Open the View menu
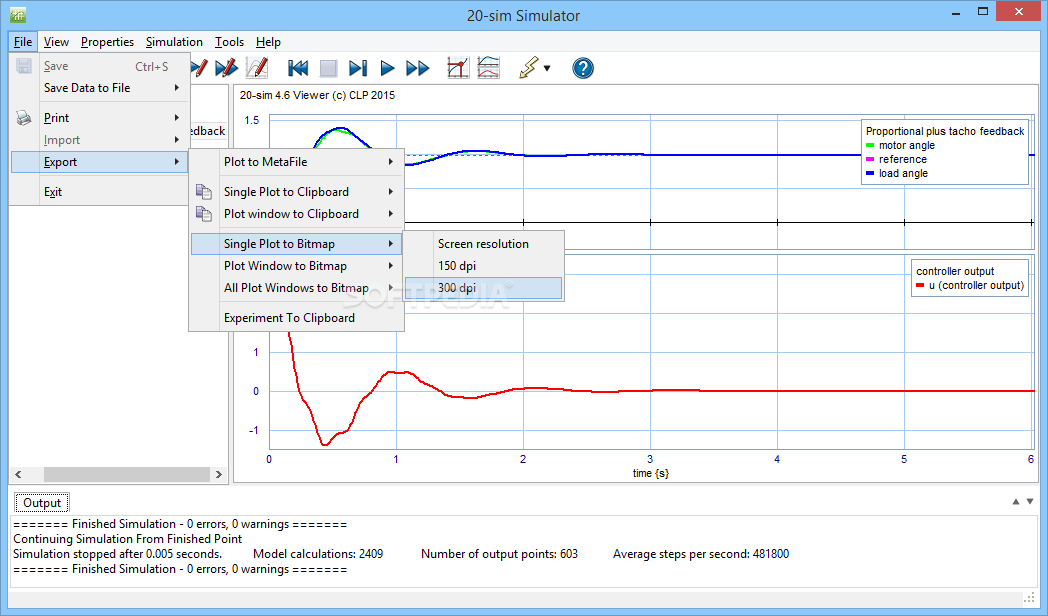The width and height of the screenshot is (1048, 616). 56,41
